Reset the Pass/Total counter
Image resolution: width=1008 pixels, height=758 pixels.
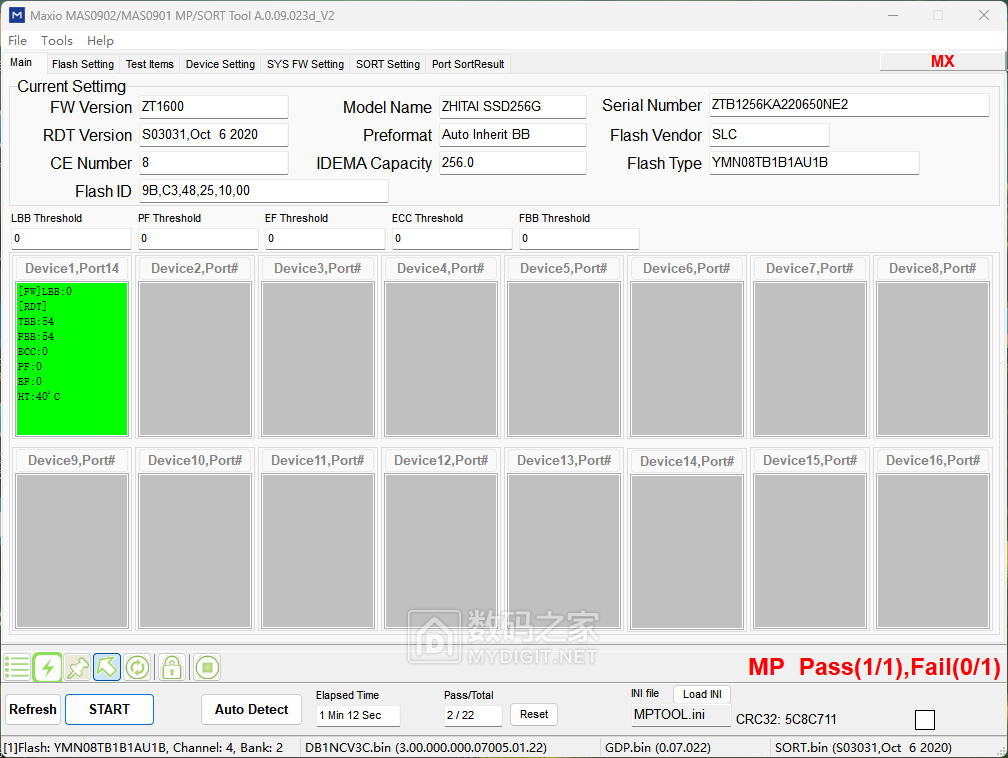(534, 714)
